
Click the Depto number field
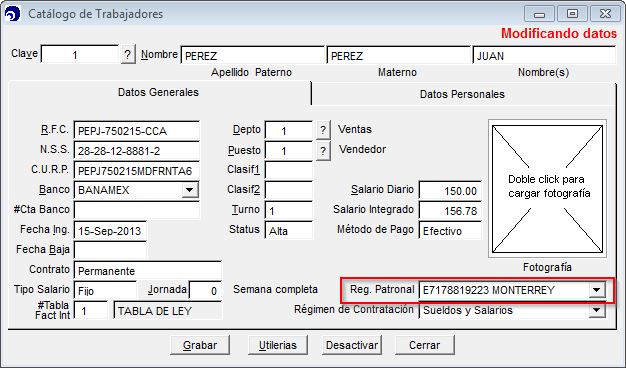click(x=289, y=130)
